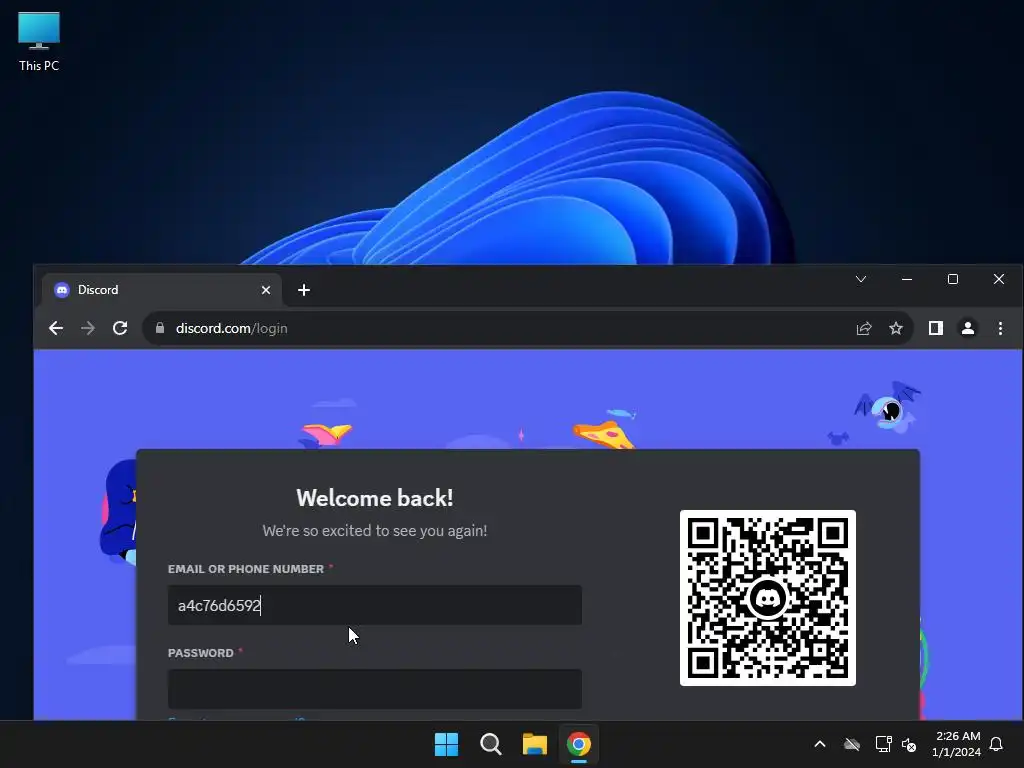Image resolution: width=1024 pixels, height=768 pixels.
Task: Click the Welcome back! heading
Action: coord(375,498)
